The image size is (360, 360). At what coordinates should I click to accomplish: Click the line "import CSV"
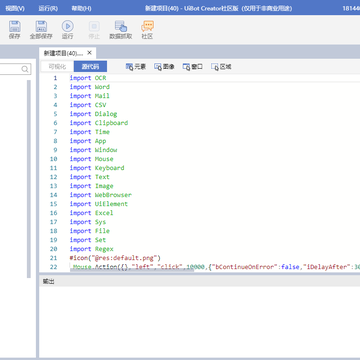(88, 105)
